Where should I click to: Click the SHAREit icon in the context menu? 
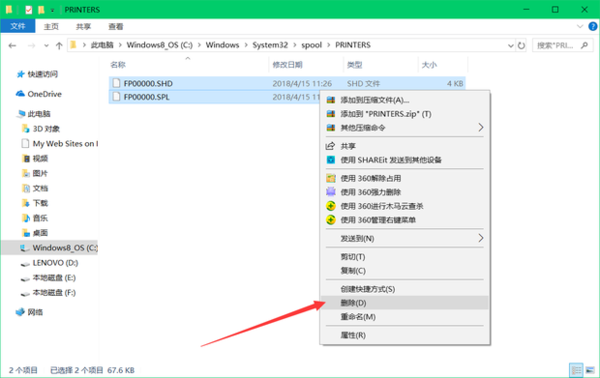pos(331,160)
